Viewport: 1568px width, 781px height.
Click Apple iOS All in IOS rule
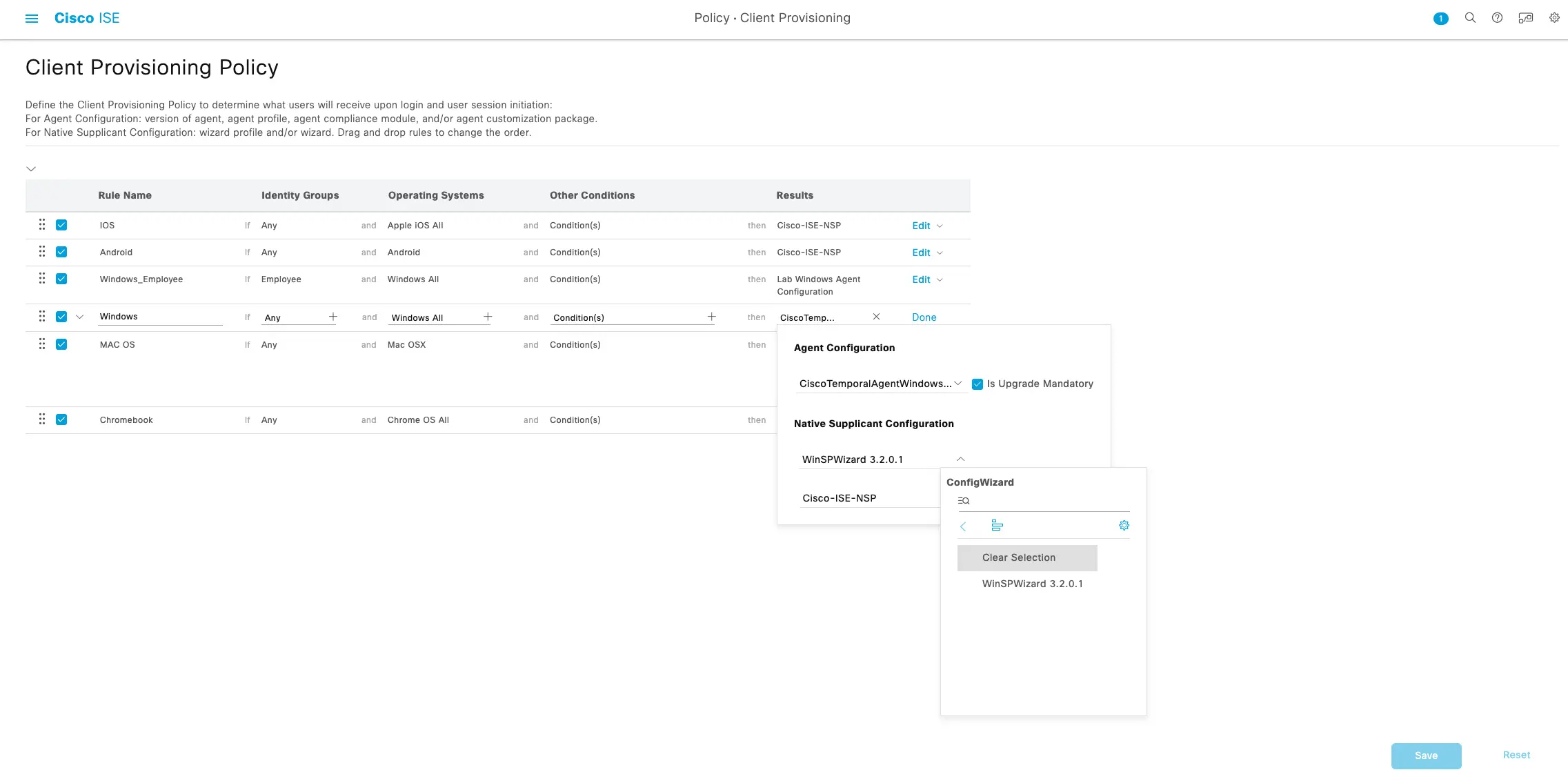tap(415, 226)
